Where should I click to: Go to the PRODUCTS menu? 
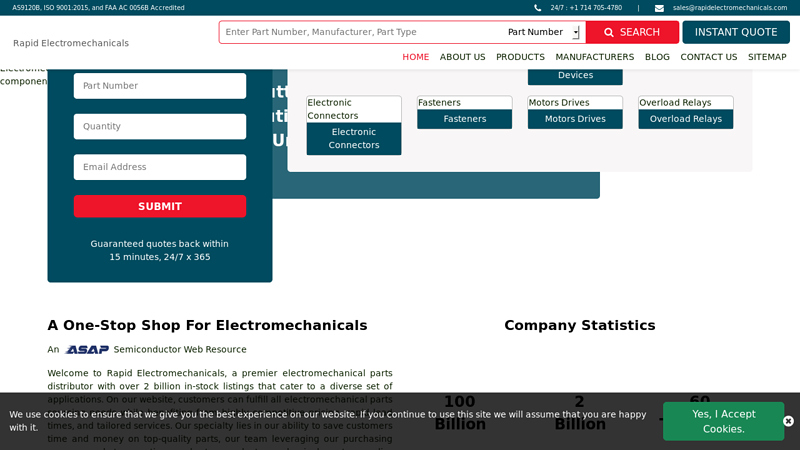tap(520, 57)
